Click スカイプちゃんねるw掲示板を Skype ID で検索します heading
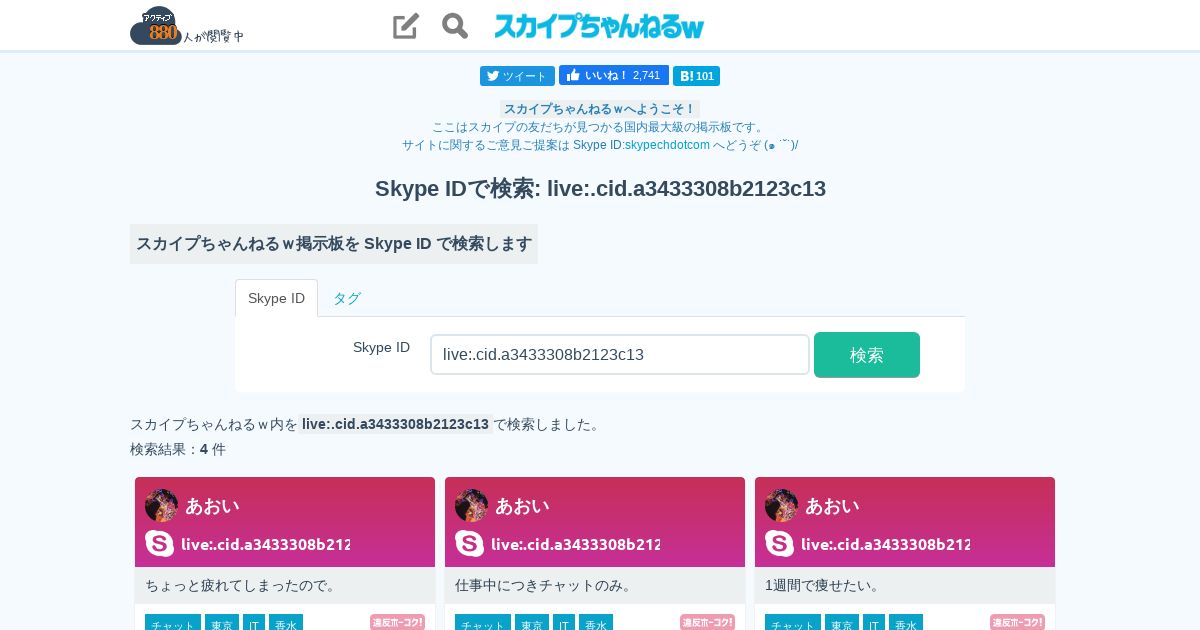This screenshot has height=630, width=1200. (334, 244)
